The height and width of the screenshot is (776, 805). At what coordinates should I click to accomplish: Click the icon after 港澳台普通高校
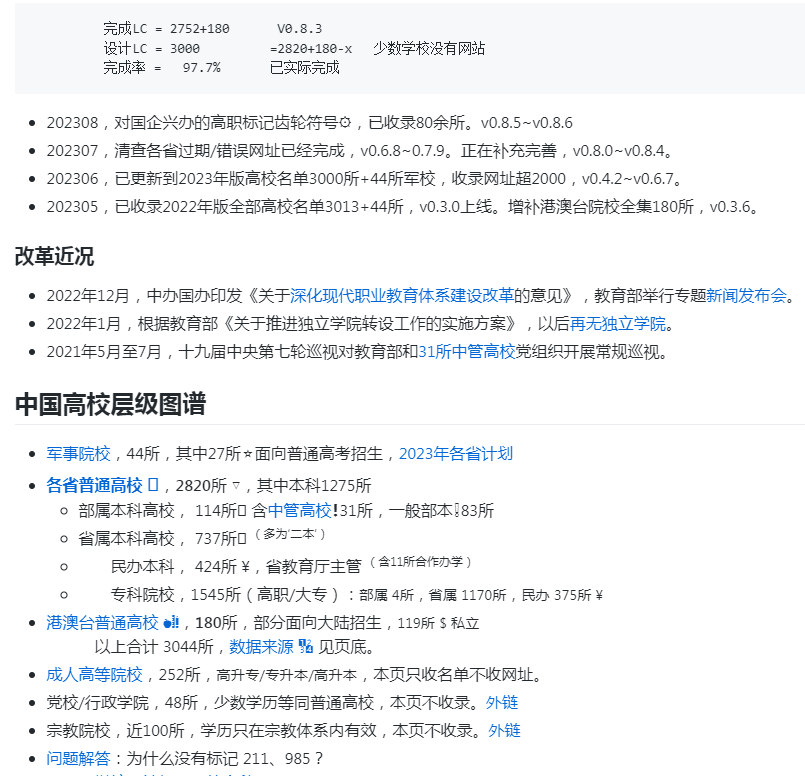tap(170, 622)
